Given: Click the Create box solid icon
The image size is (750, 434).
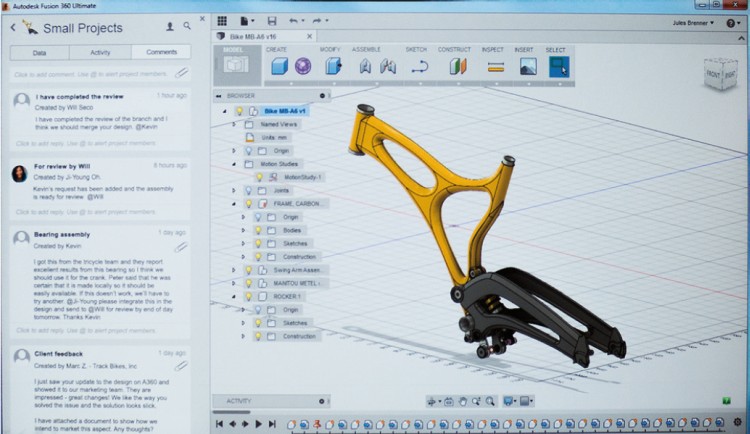Looking at the screenshot, I should click(x=277, y=66).
